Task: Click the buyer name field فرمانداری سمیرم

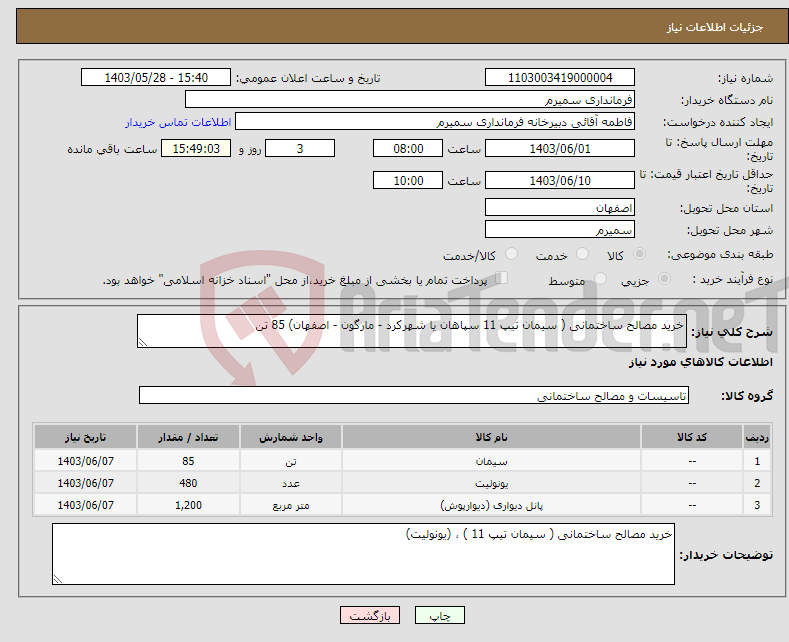Action: click(410, 100)
